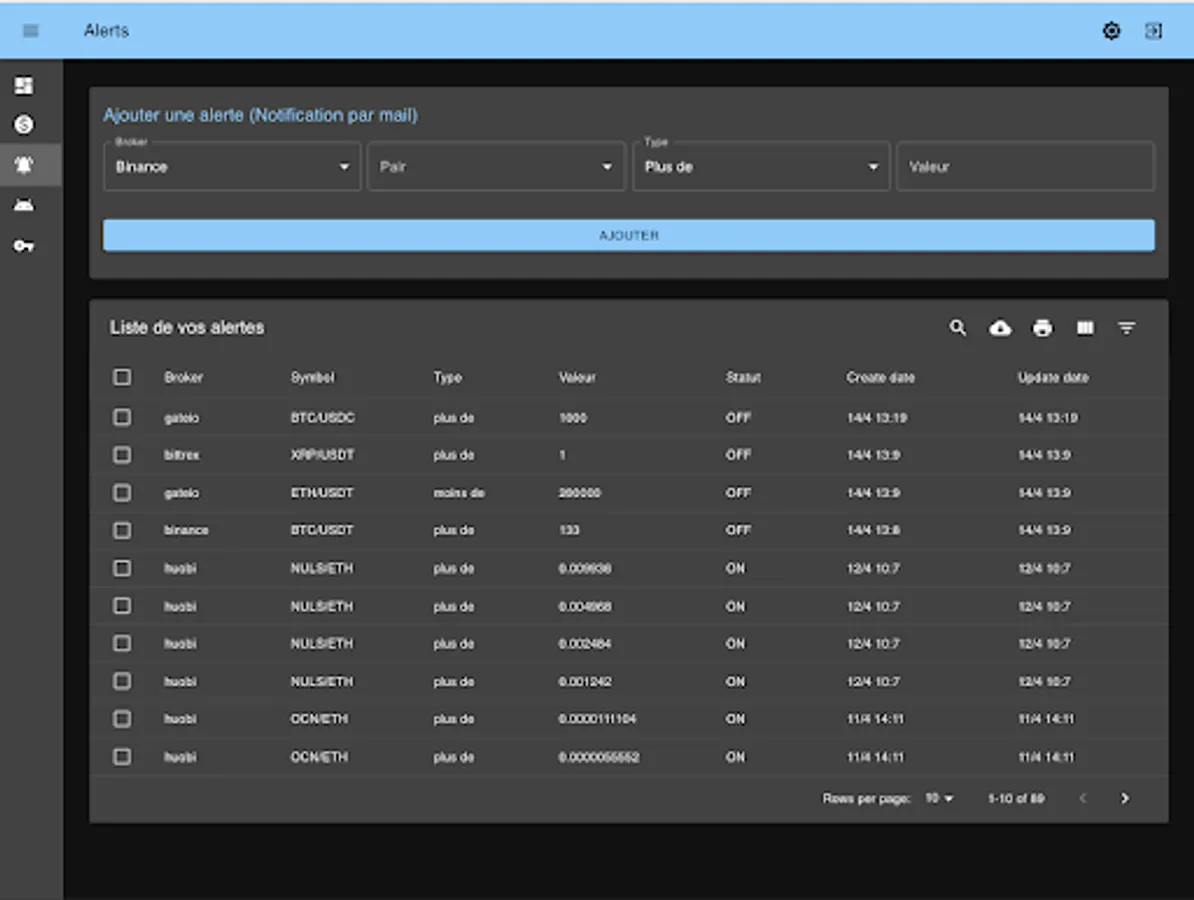Check the gateio BTC/USDC row checkbox
Viewport: 1194px width, 900px height.
(x=122, y=417)
